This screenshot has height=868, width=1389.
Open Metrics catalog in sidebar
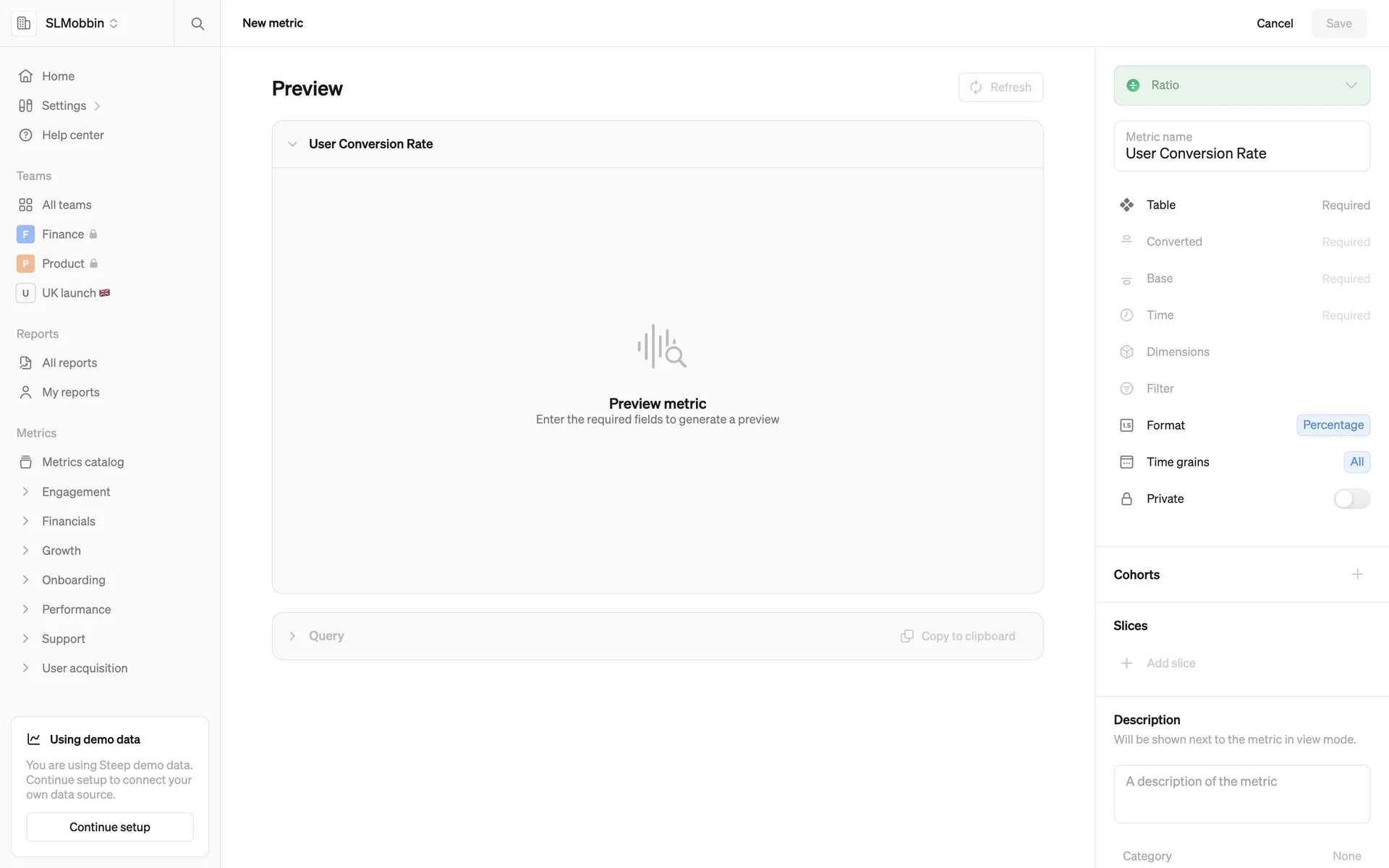click(82, 461)
